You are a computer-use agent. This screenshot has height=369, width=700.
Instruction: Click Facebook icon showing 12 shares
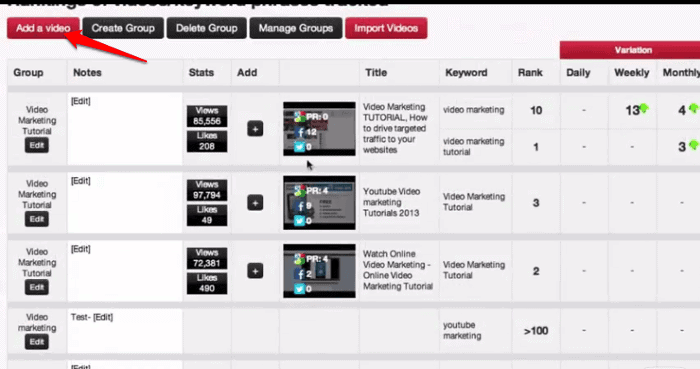[300, 132]
